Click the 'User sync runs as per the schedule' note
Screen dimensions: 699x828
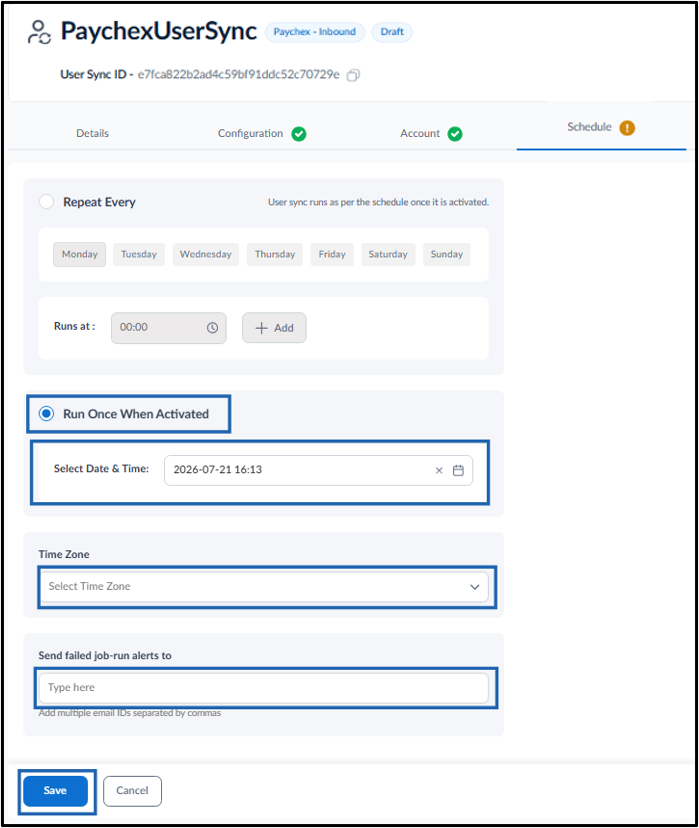(x=378, y=202)
